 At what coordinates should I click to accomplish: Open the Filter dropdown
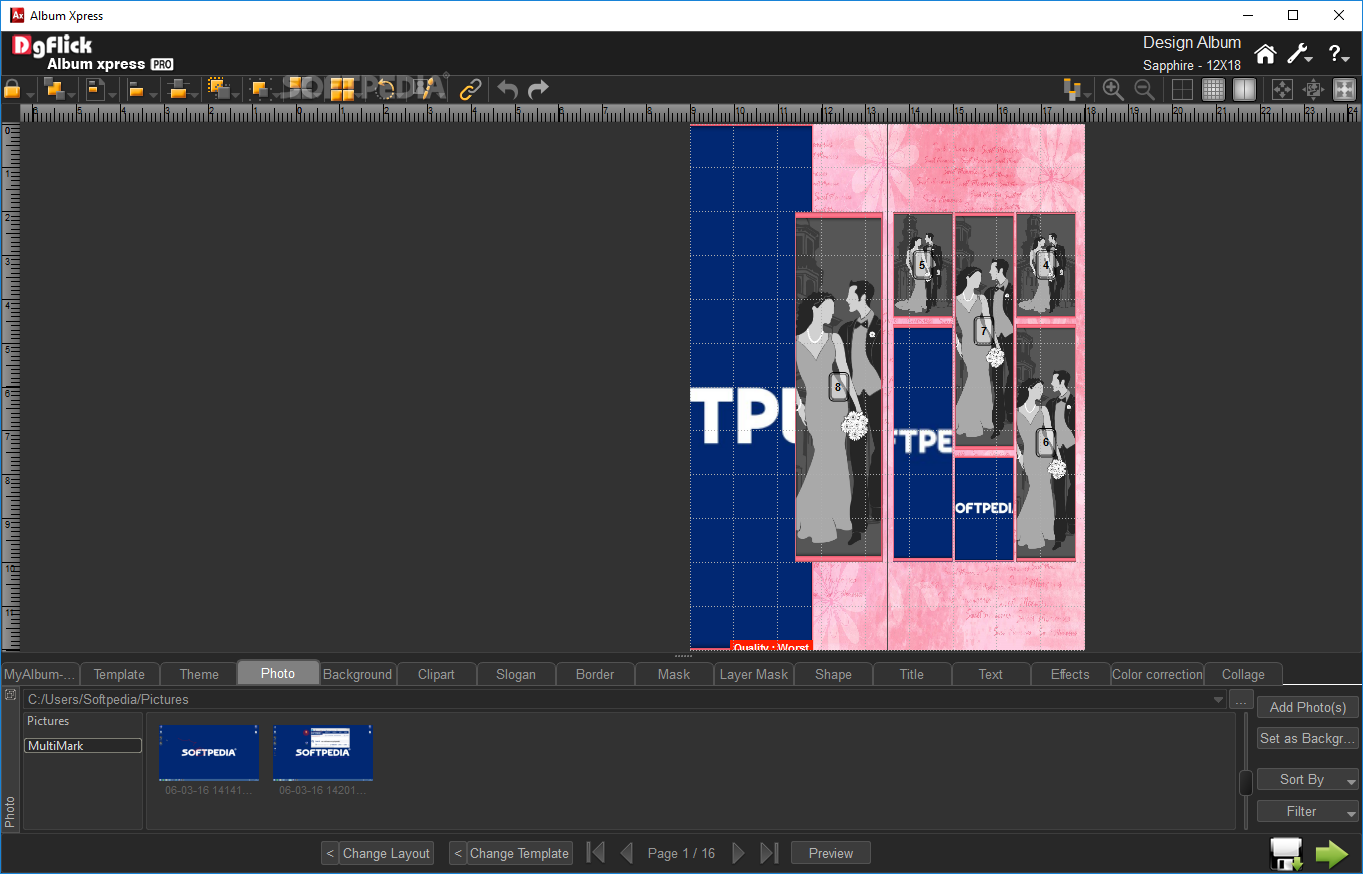click(x=1308, y=811)
